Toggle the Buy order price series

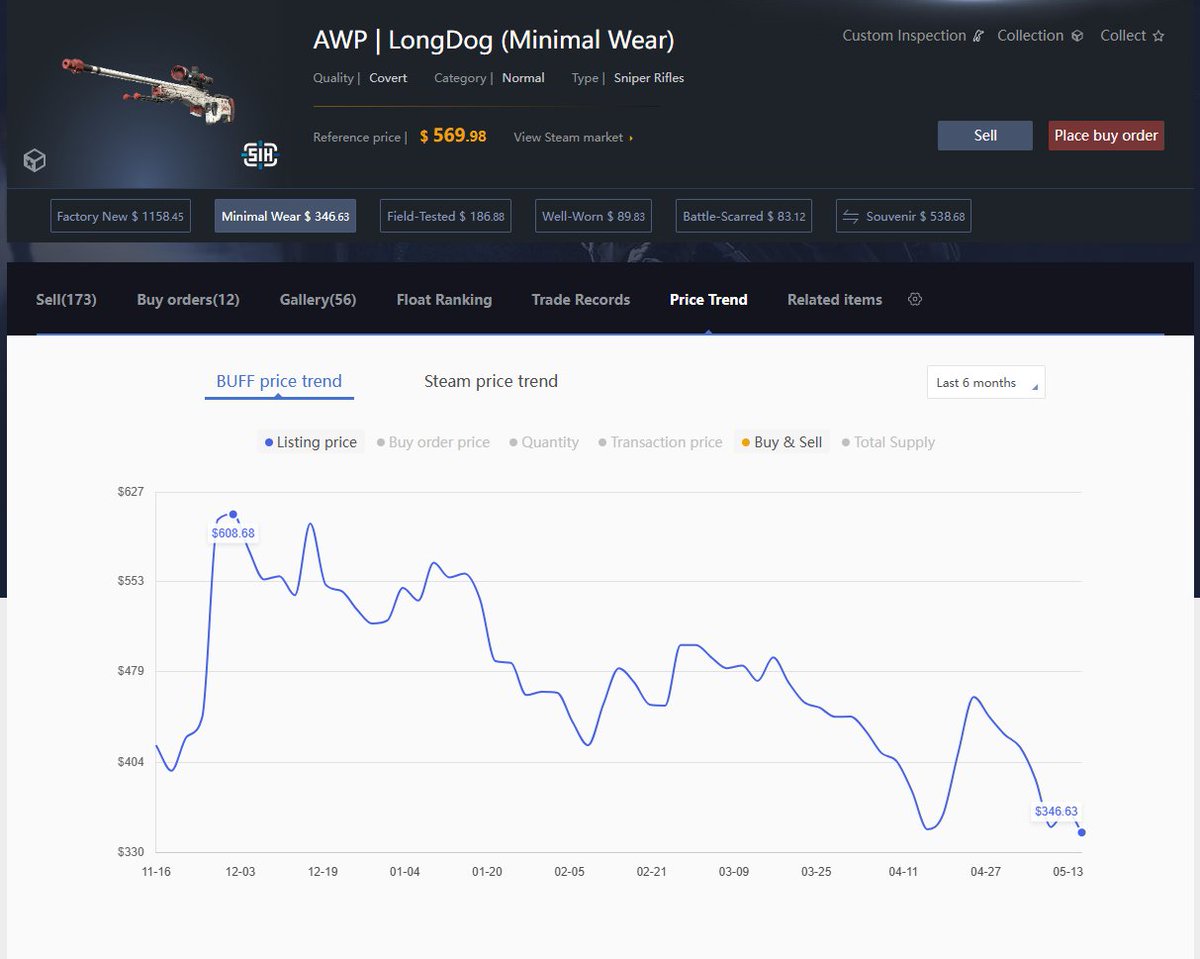point(433,442)
